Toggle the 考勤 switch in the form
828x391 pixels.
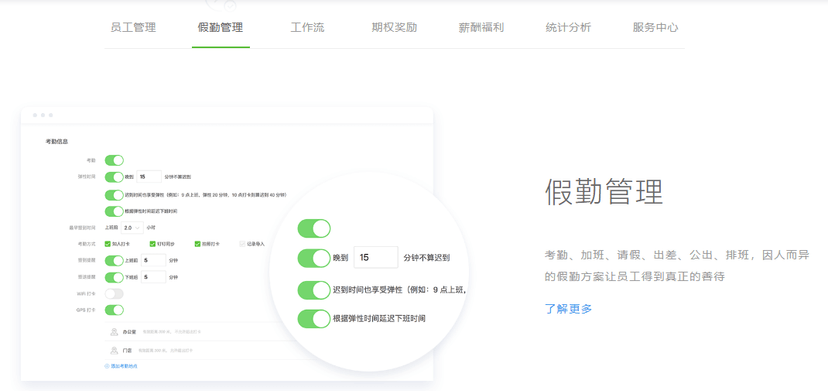114,160
